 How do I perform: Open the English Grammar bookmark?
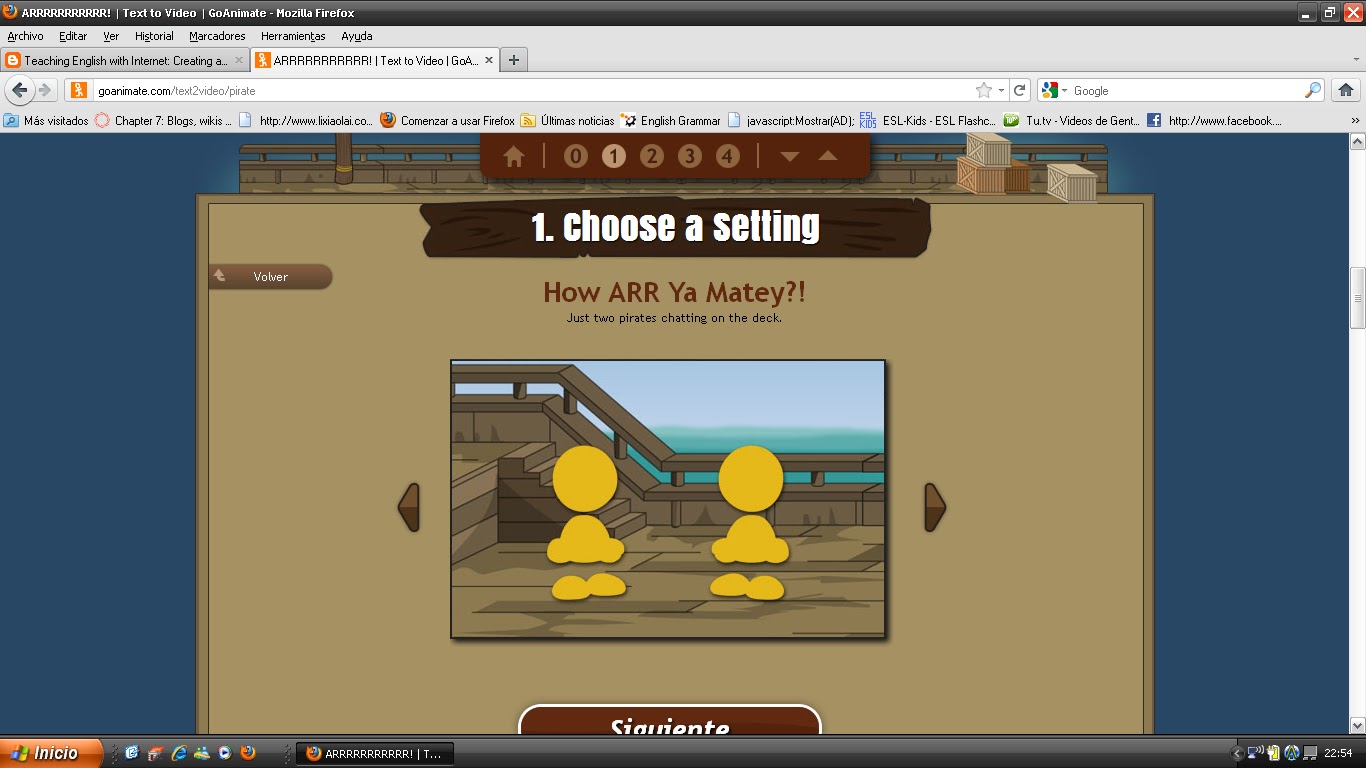(x=670, y=120)
